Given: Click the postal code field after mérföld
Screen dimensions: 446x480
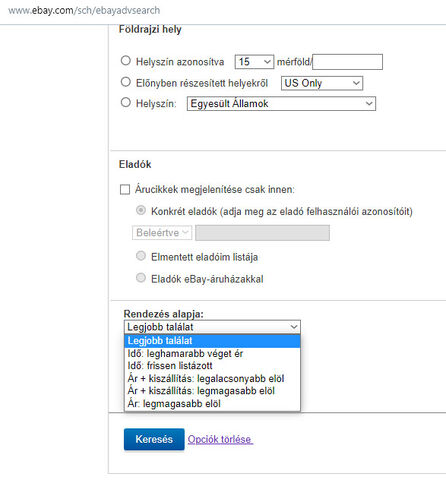Looking at the screenshot, I should pyautogui.click(x=347, y=62).
